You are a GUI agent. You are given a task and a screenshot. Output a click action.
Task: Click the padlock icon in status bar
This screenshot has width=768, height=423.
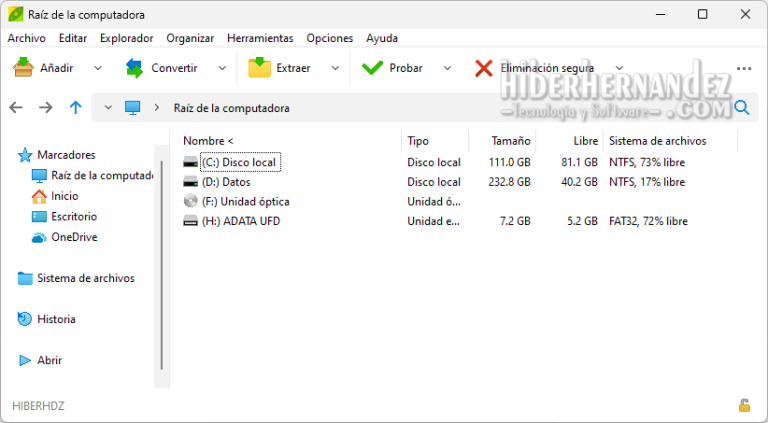tap(744, 405)
